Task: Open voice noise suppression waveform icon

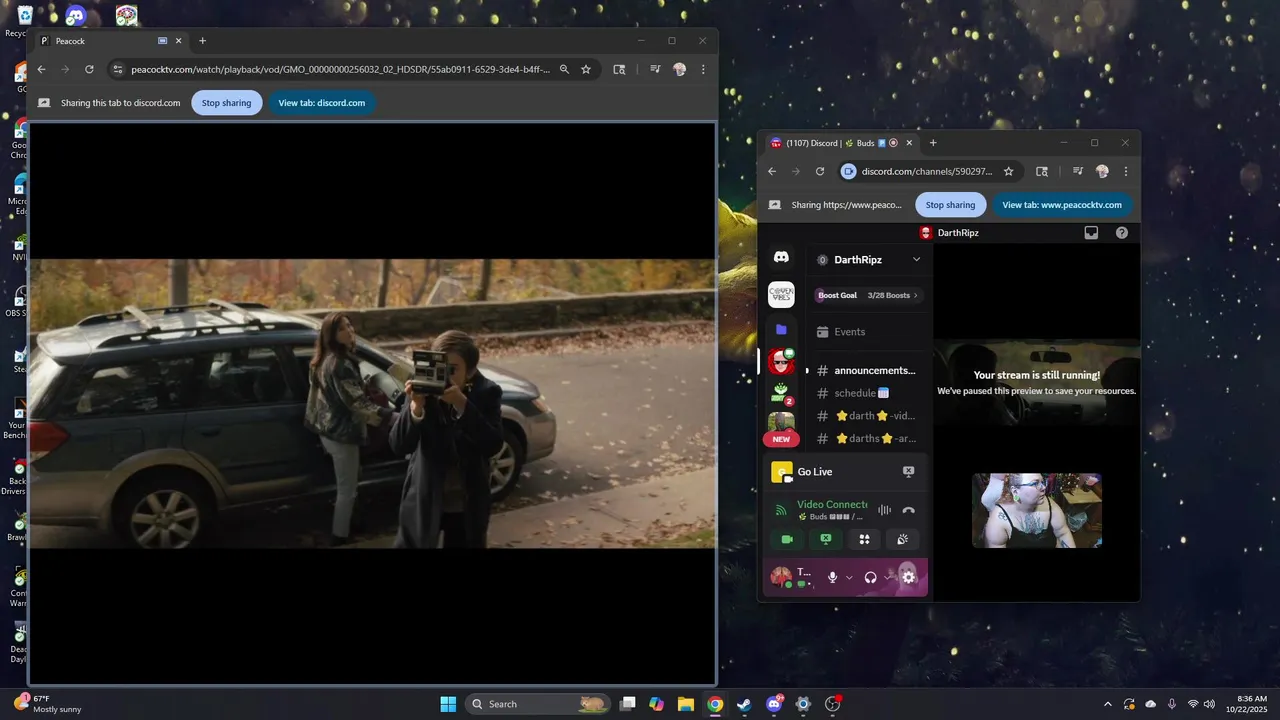Action: [884, 510]
